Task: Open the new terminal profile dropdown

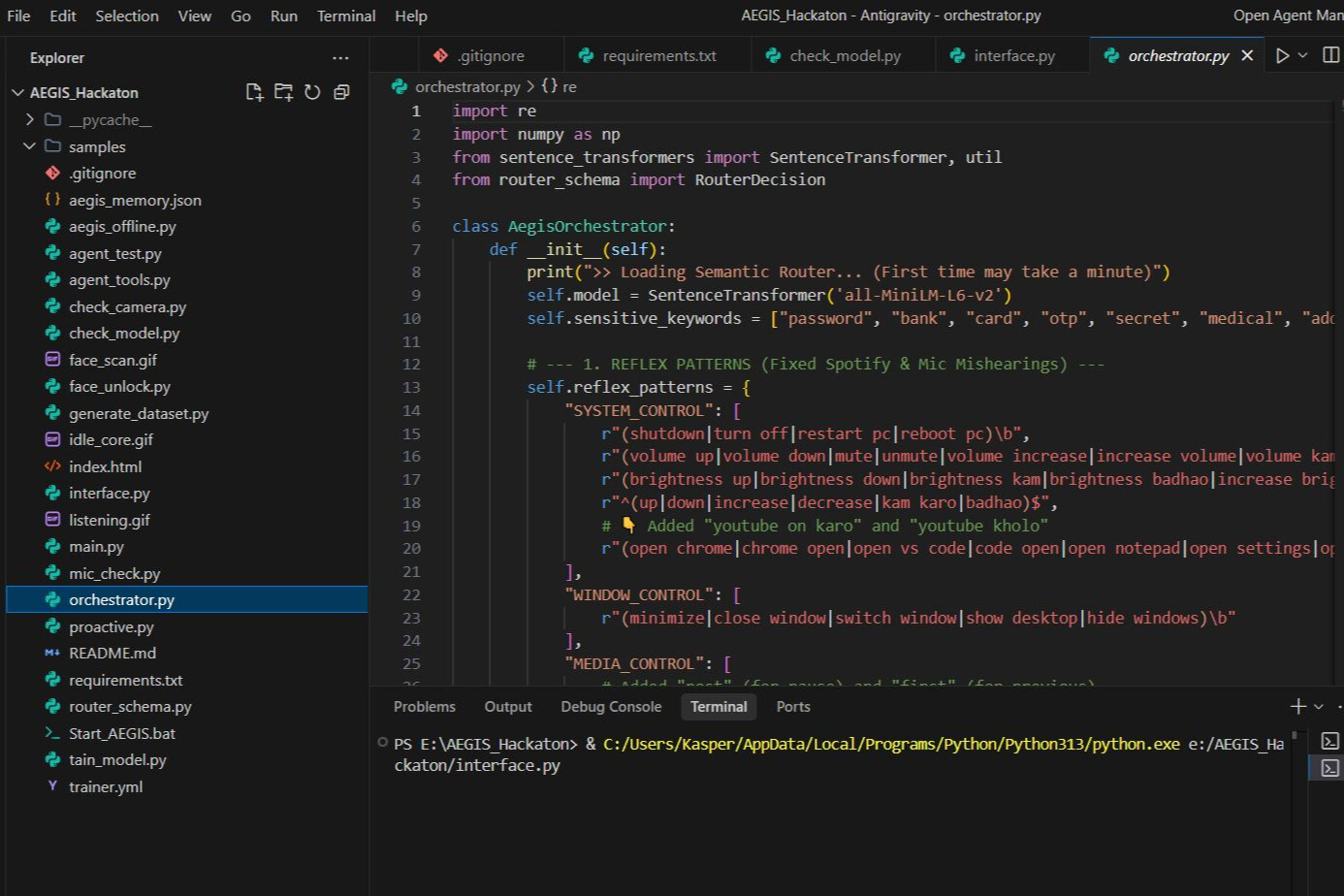Action: (x=1318, y=707)
